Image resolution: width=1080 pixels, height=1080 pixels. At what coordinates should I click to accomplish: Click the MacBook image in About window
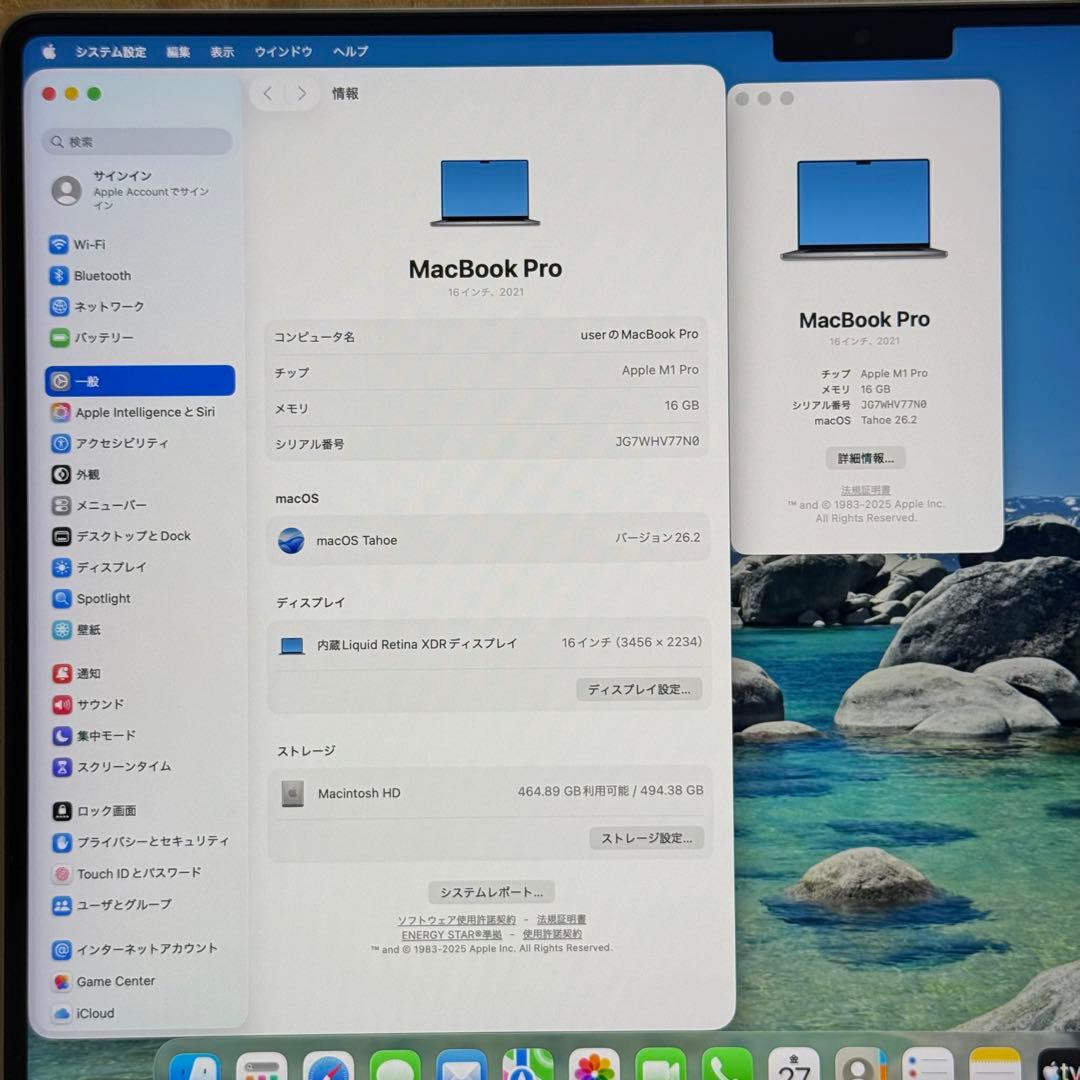tap(864, 209)
